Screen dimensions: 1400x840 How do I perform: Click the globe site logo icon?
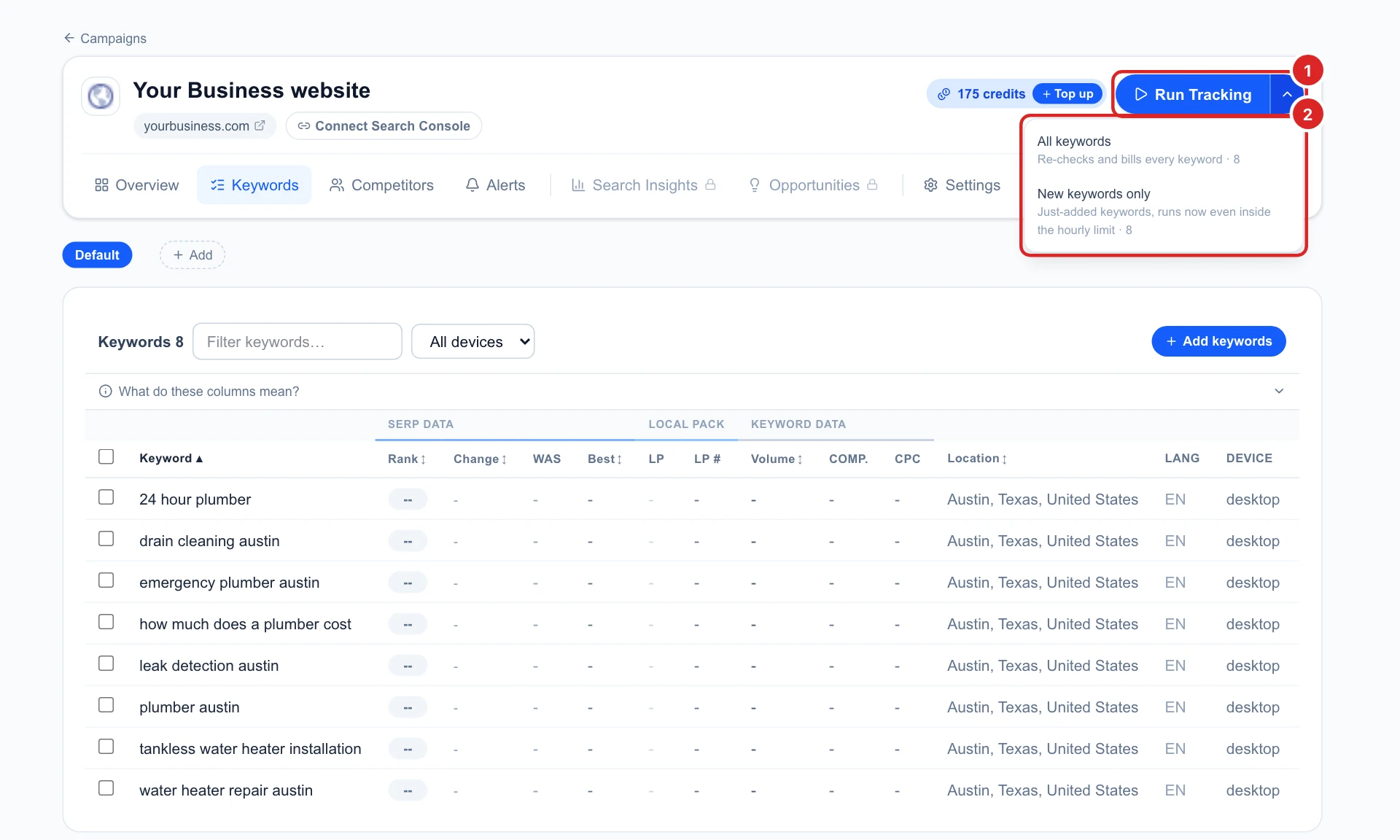[x=101, y=96]
